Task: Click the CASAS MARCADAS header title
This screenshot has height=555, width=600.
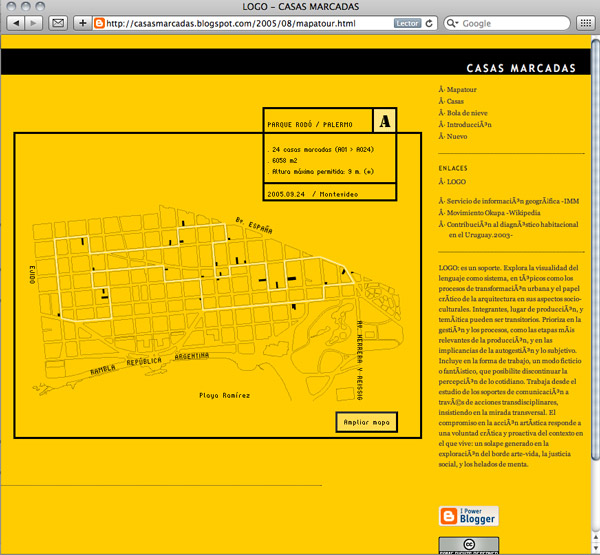Action: point(521,68)
